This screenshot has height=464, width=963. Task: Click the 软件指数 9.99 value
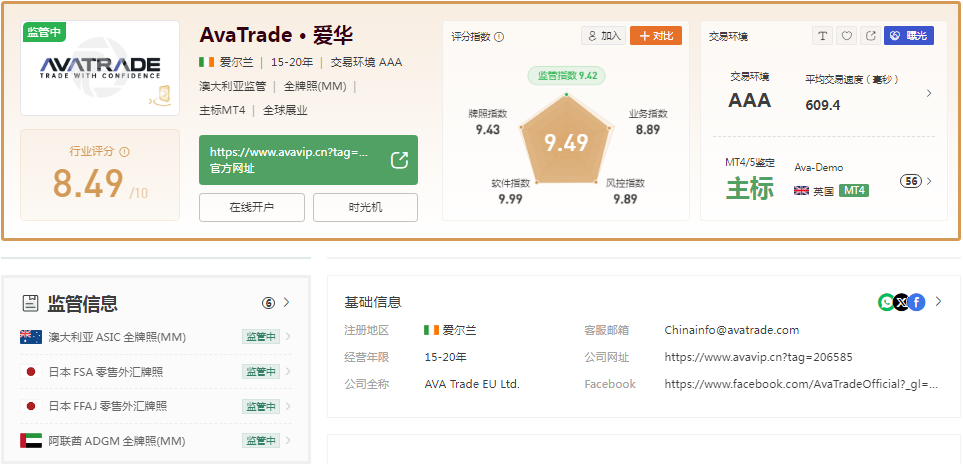511,199
